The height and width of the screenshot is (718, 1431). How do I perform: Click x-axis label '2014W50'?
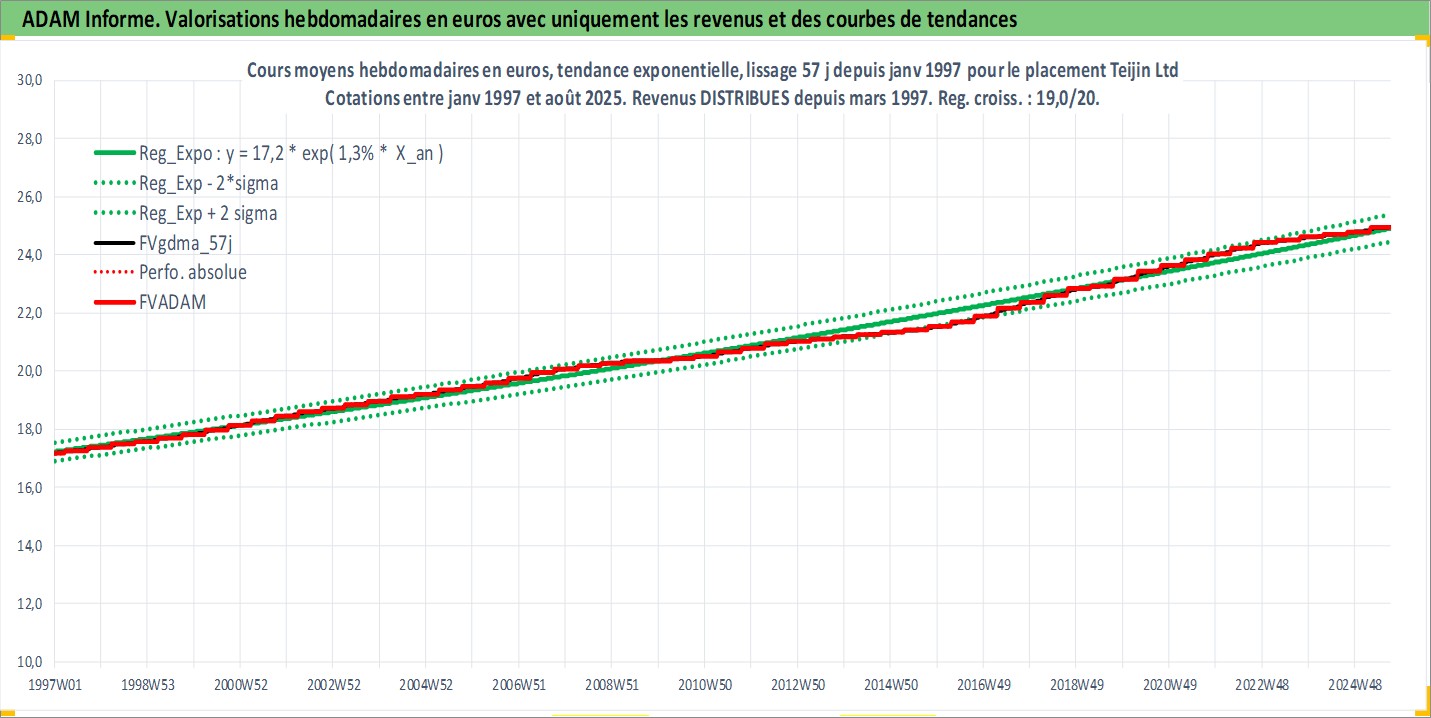click(890, 684)
